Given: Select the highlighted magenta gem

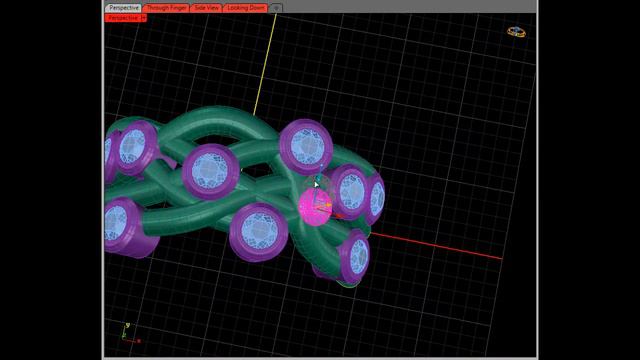Looking at the screenshot, I should [315, 207].
